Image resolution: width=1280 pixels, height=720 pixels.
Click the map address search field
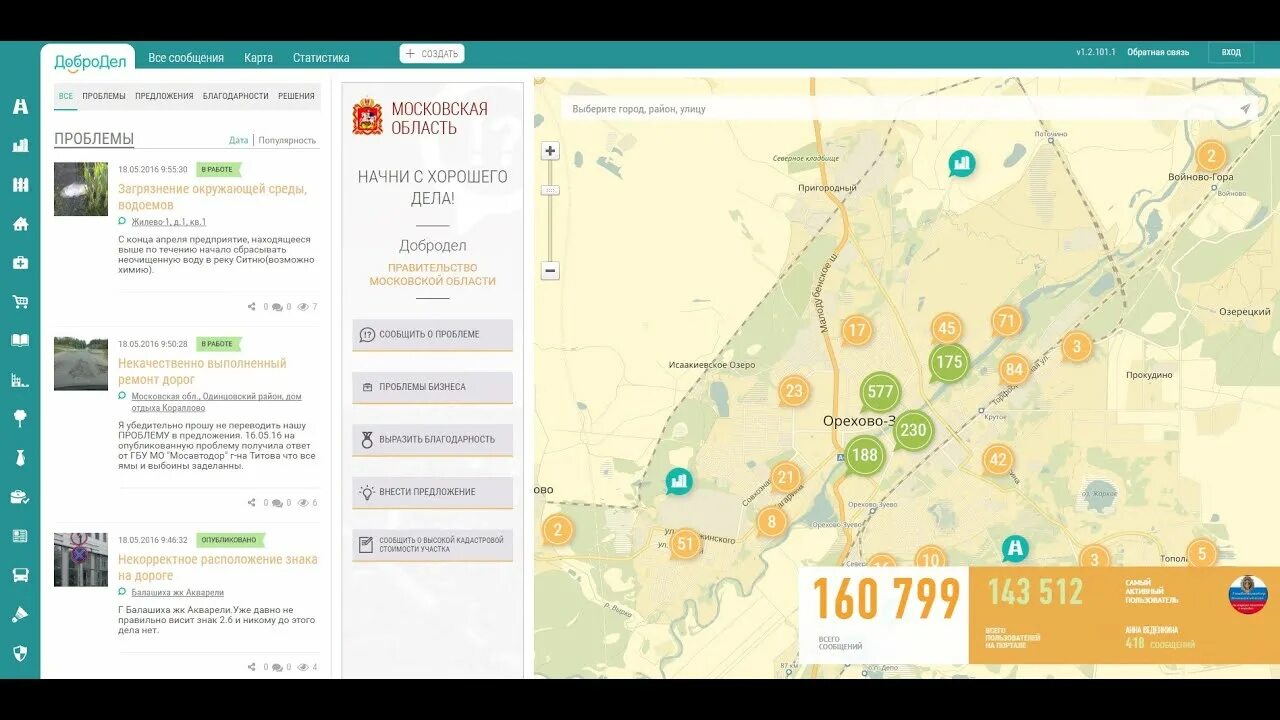(x=900, y=109)
